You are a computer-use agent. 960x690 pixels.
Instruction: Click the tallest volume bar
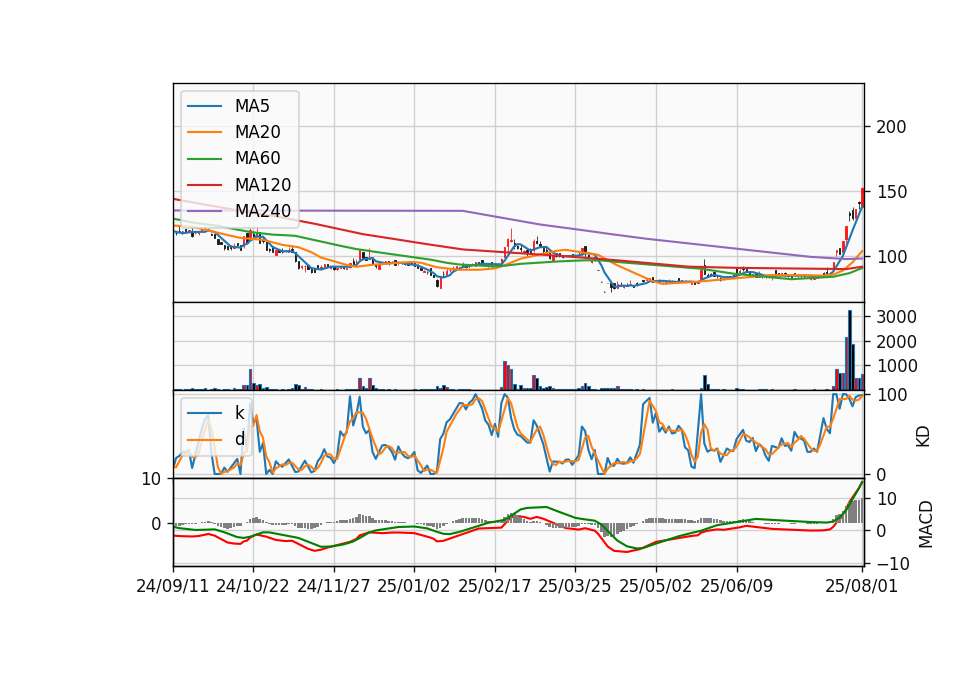(850, 350)
